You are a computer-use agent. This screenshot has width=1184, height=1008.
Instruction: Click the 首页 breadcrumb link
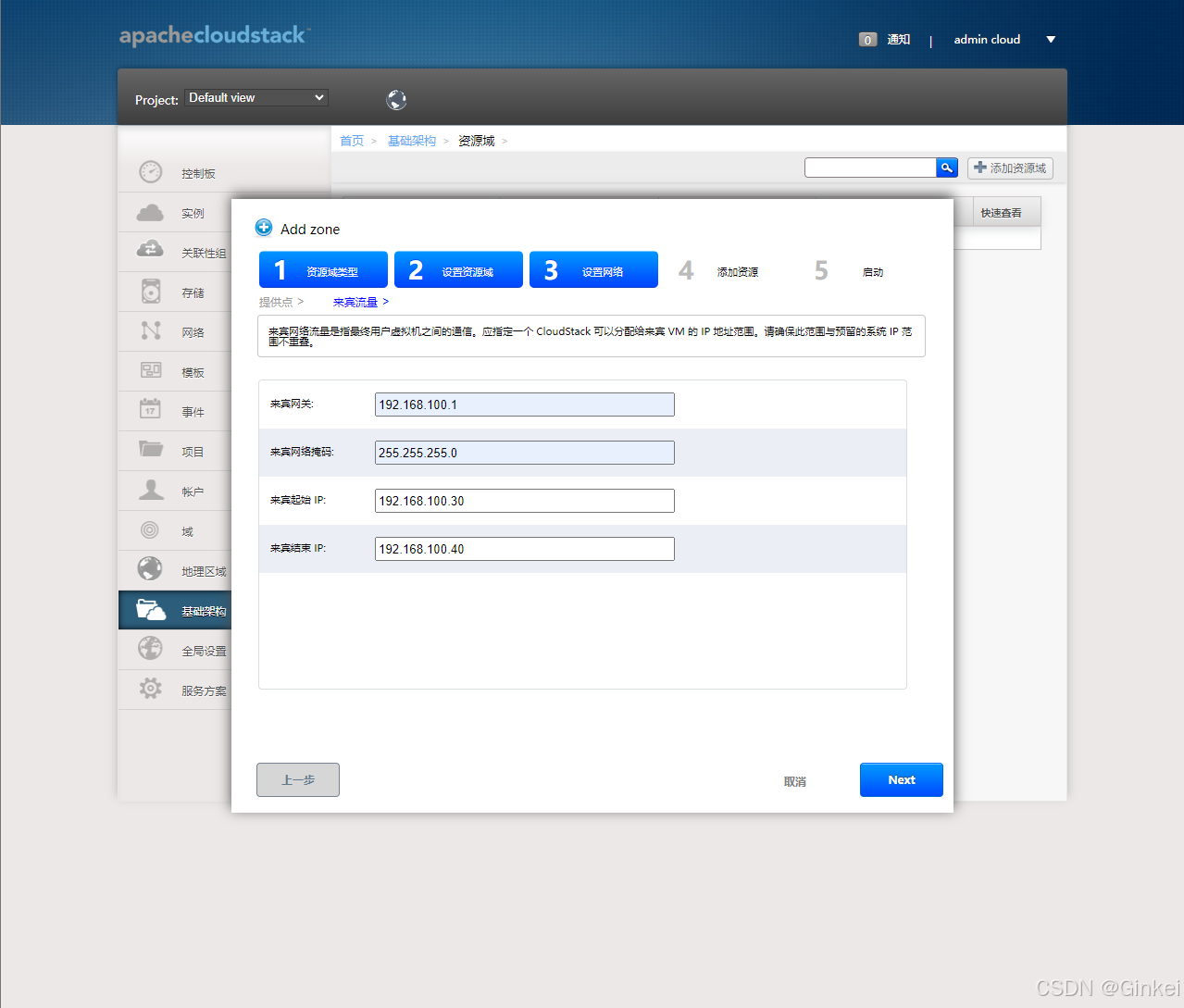351,140
